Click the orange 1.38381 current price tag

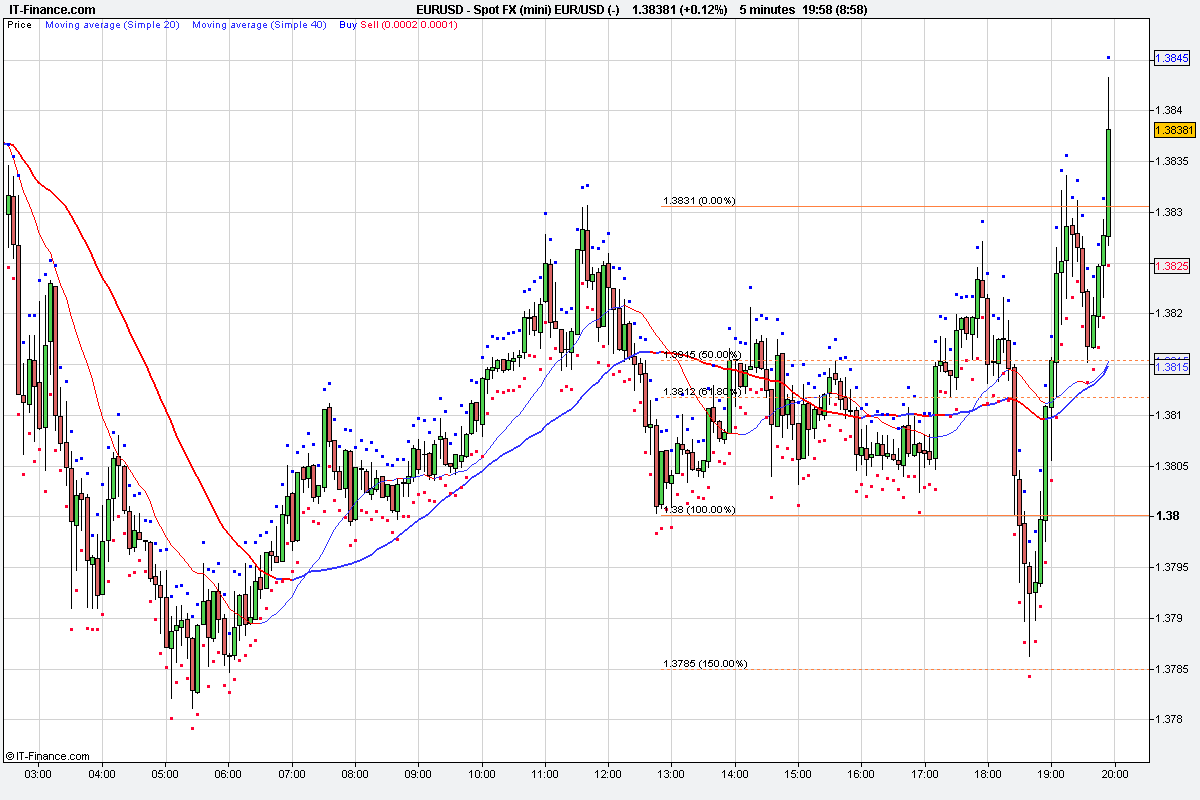click(1174, 130)
